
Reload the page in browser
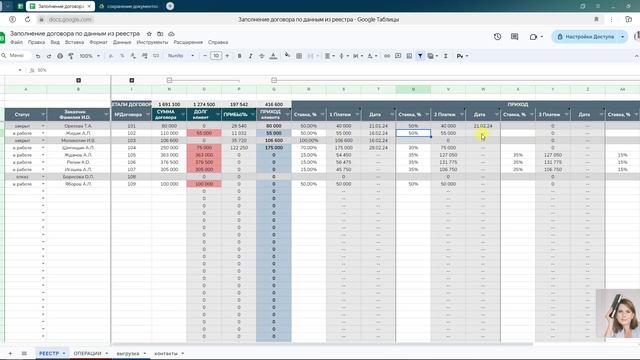27,20
